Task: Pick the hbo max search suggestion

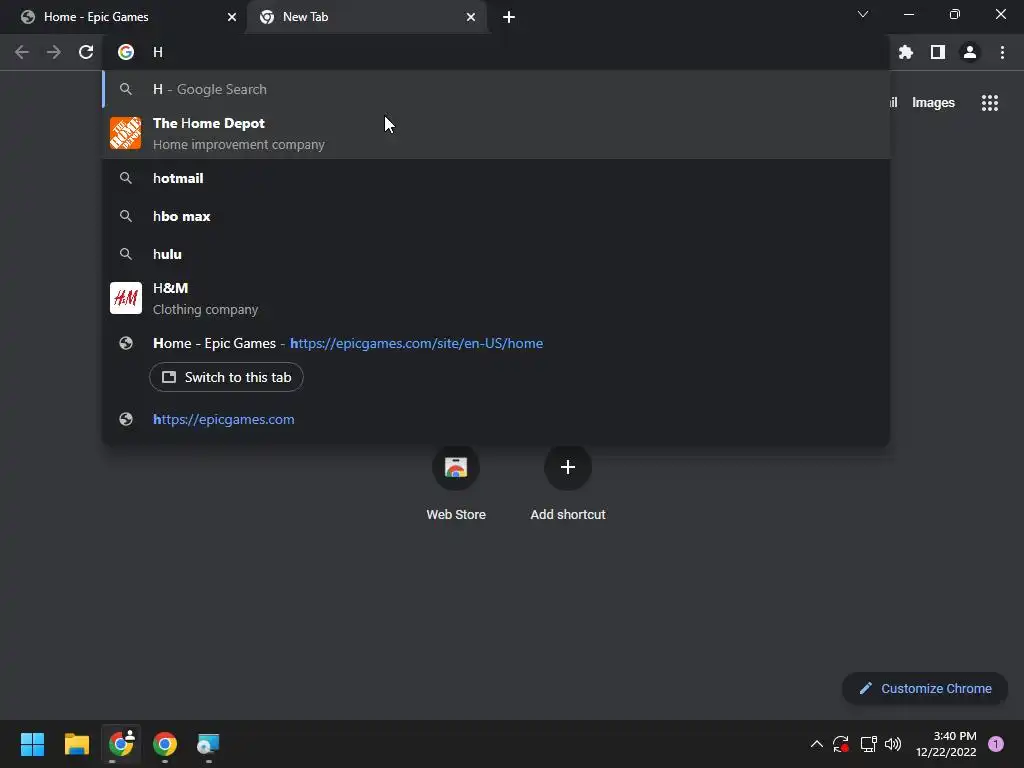Action: click(x=496, y=216)
